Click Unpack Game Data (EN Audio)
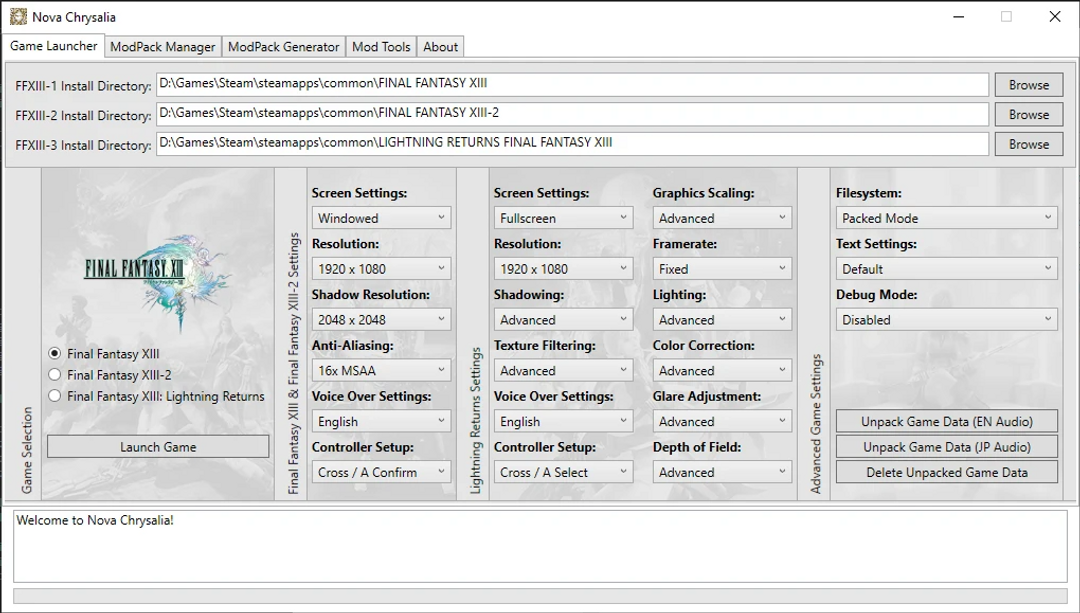This screenshot has height=613, width=1080. (x=946, y=422)
